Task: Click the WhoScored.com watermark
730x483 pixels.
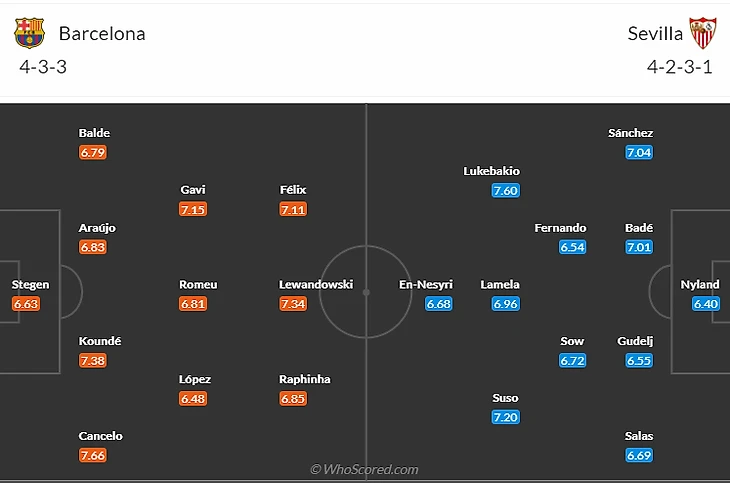Action: click(x=364, y=469)
